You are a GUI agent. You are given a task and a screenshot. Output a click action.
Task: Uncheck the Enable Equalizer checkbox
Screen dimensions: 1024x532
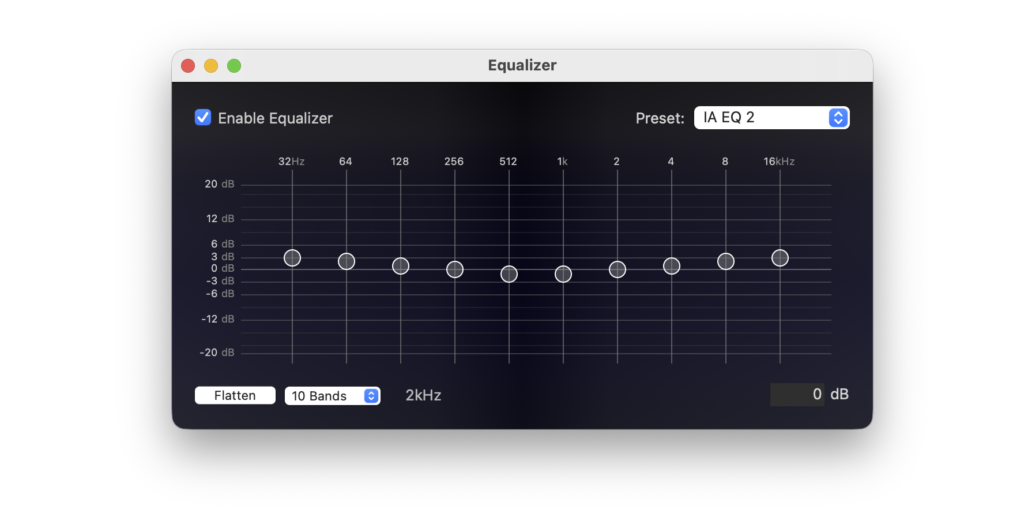[202, 117]
